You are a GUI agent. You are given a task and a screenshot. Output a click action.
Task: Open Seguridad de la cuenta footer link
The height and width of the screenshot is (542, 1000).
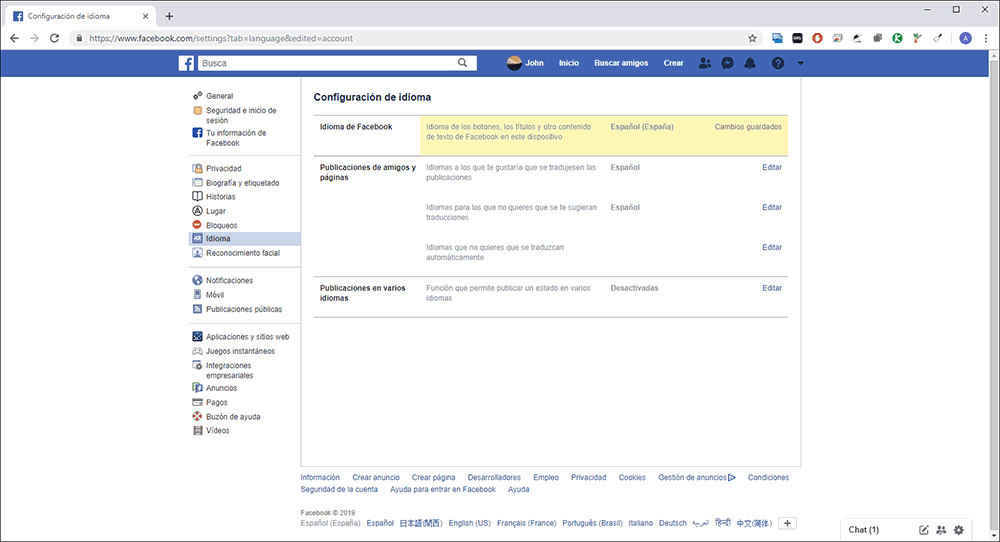[x=339, y=489]
